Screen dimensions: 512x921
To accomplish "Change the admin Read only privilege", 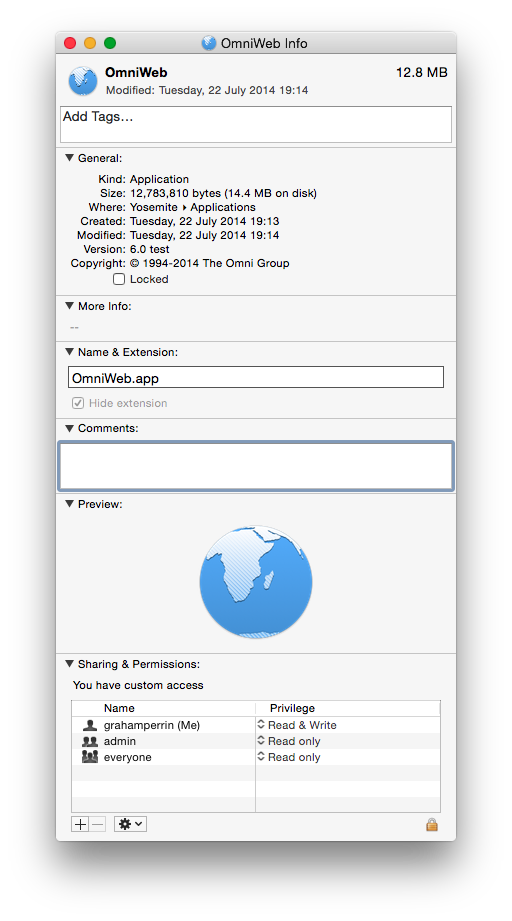I will coord(289,741).
